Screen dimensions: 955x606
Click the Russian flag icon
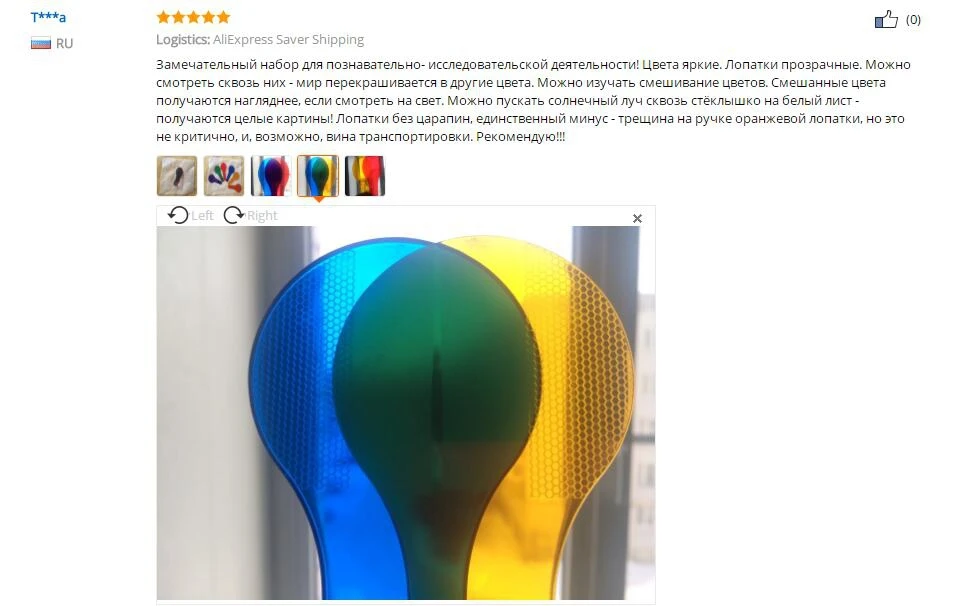pyautogui.click(x=41, y=43)
